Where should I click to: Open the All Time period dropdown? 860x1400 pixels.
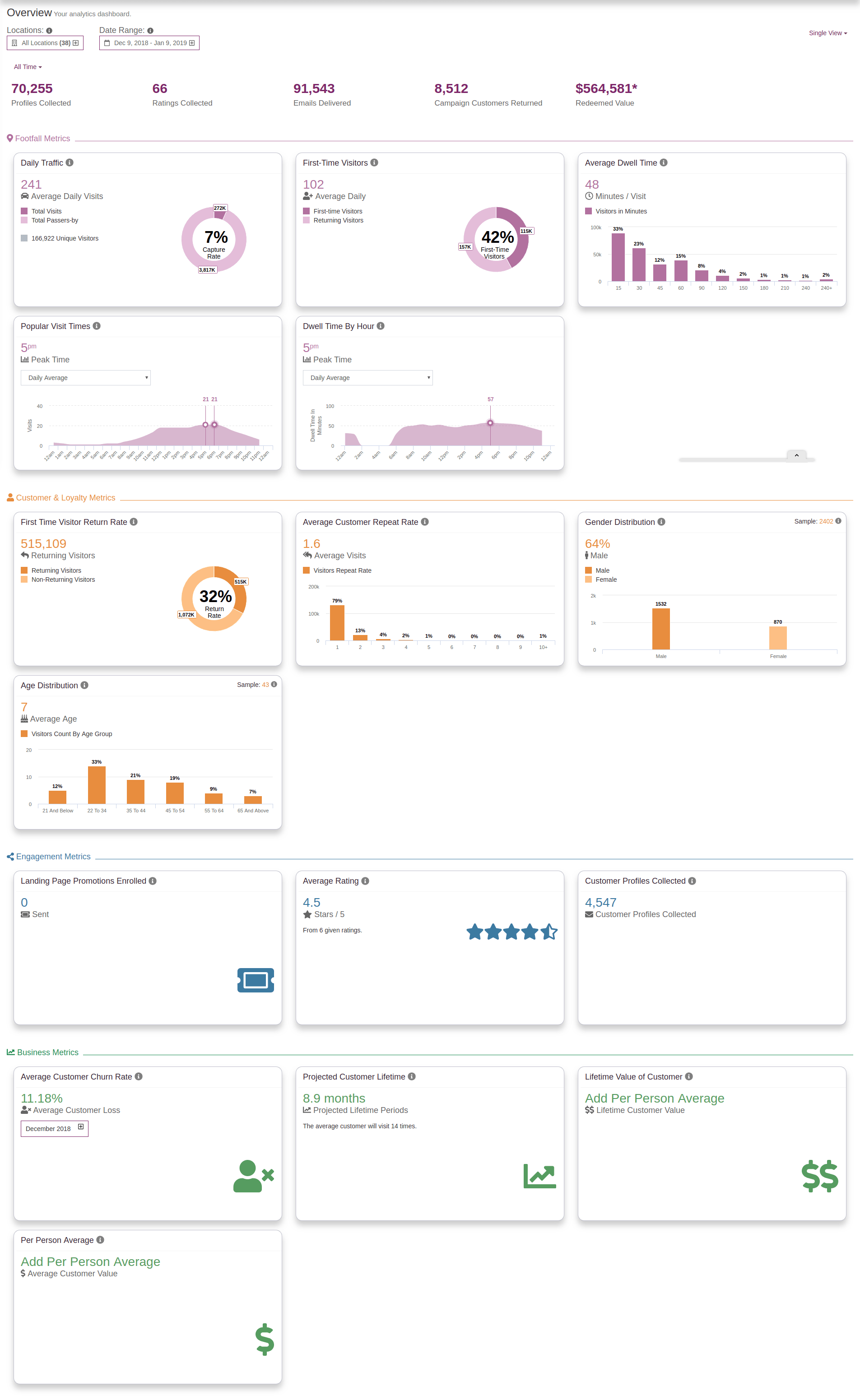coord(28,67)
